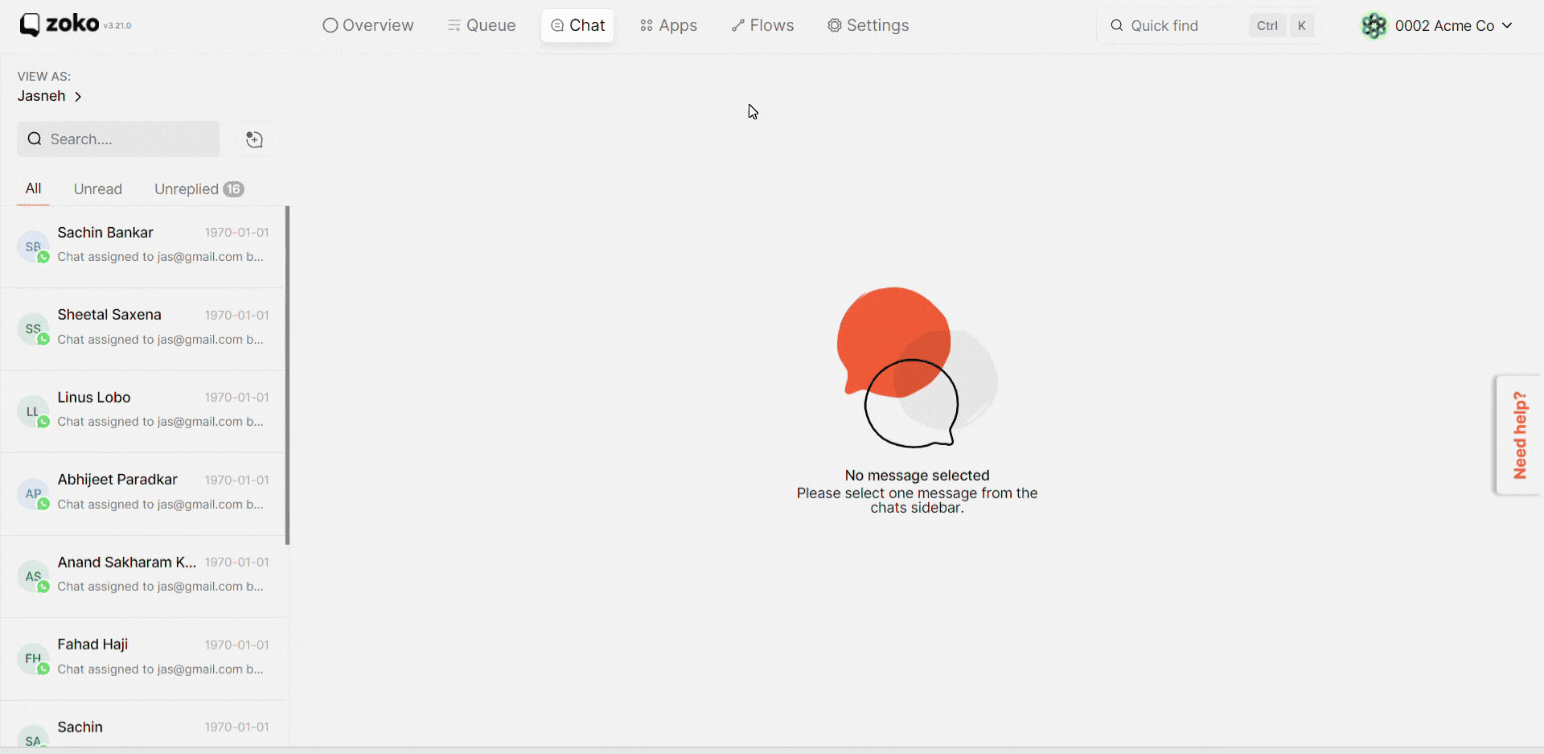Screen dimensions: 1544x754
Task: Select the All filter tab
Action: click(x=33, y=189)
